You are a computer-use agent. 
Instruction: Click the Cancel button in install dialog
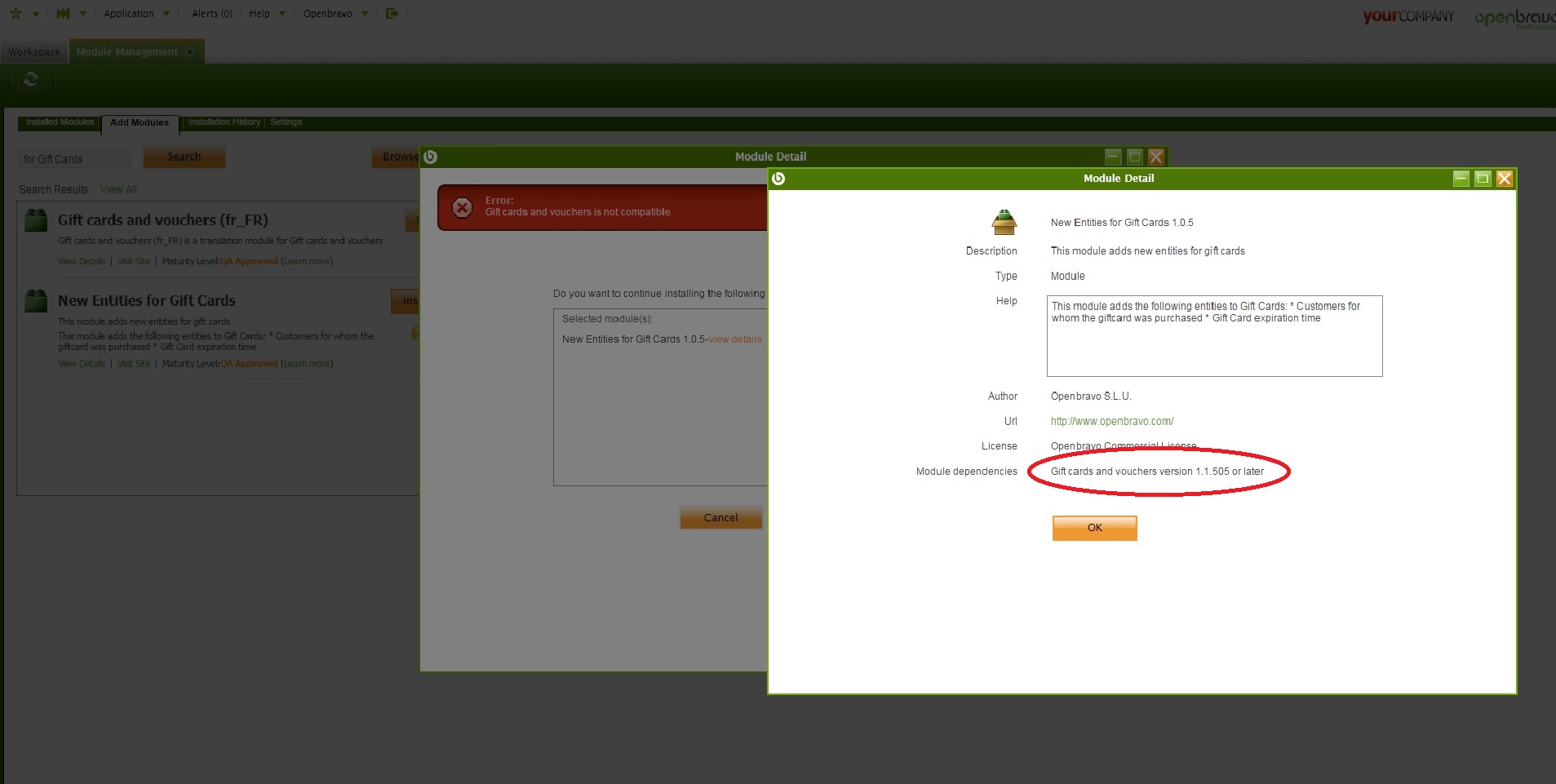(720, 517)
